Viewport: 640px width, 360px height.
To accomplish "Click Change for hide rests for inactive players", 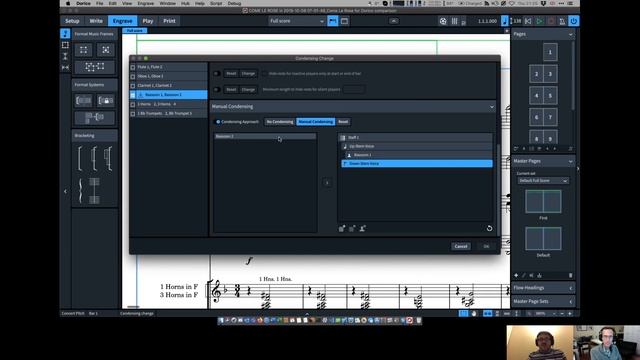I will (x=248, y=73).
